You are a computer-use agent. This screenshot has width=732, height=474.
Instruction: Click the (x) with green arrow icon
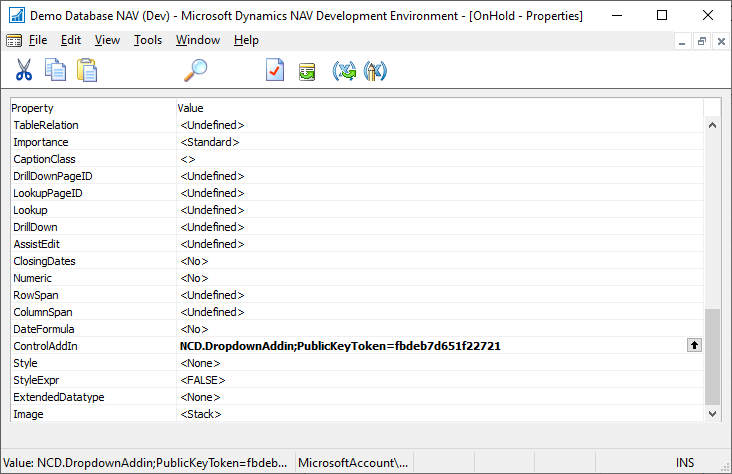(x=344, y=71)
